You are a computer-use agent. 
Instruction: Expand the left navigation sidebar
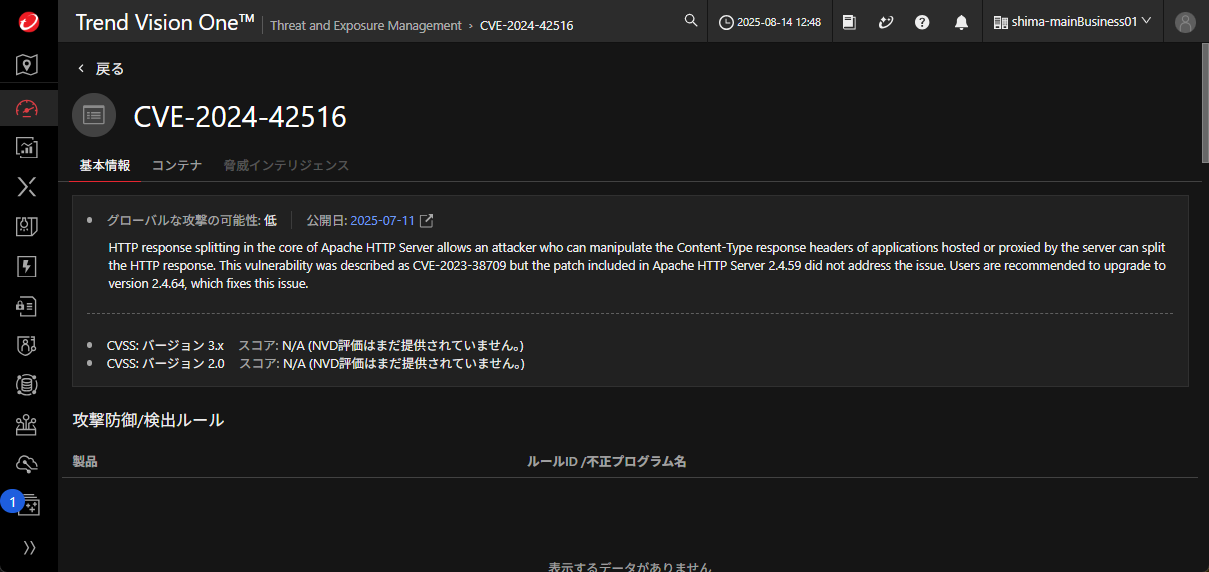[29, 547]
